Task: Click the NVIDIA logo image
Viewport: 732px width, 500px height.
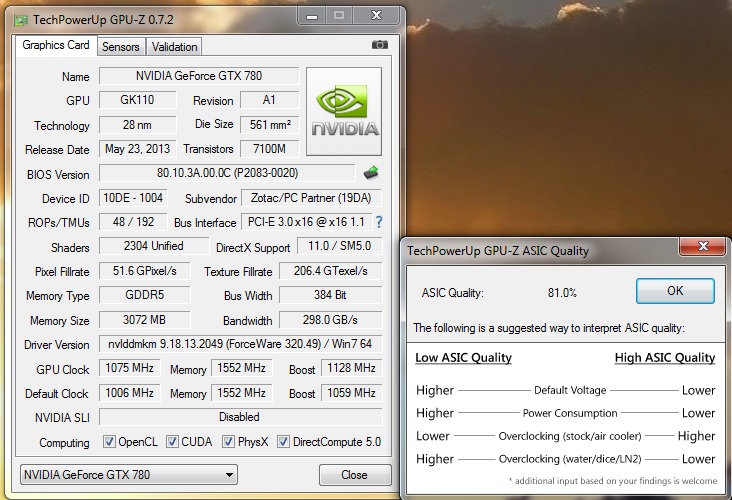Action: coord(344,111)
